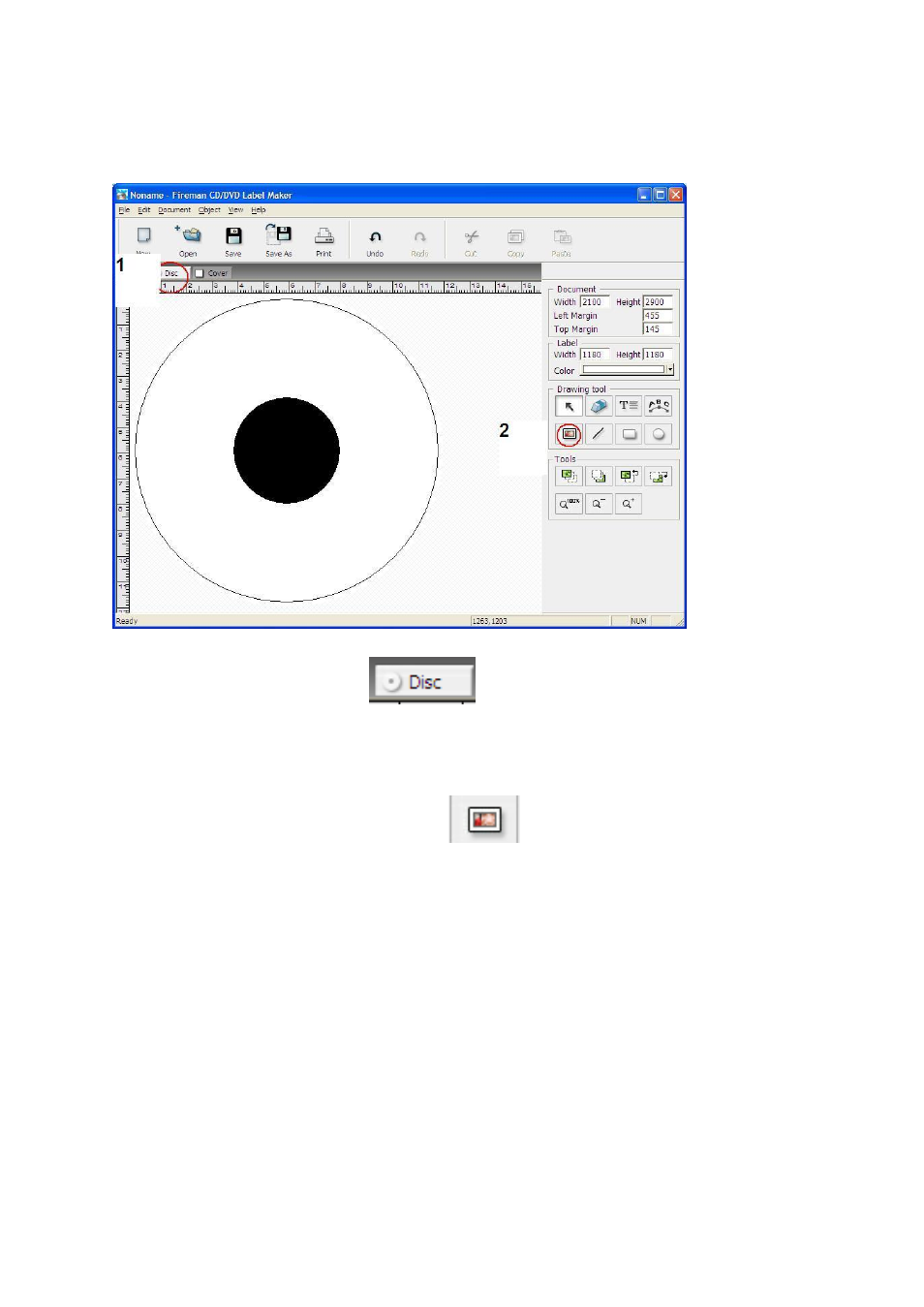Click the Paste toolbar icon

click(562, 236)
